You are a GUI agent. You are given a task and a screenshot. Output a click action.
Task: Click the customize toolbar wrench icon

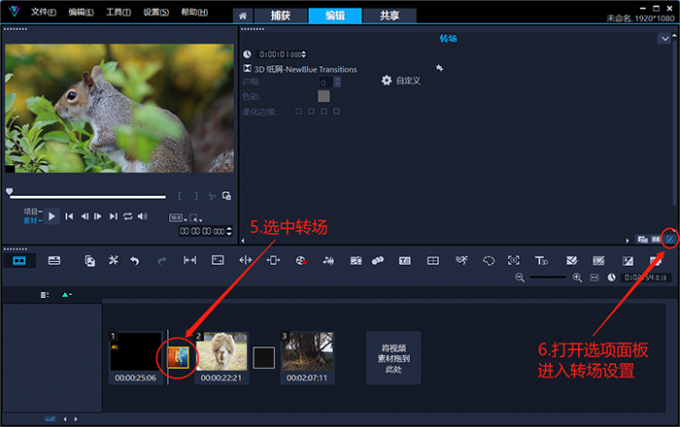(113, 260)
